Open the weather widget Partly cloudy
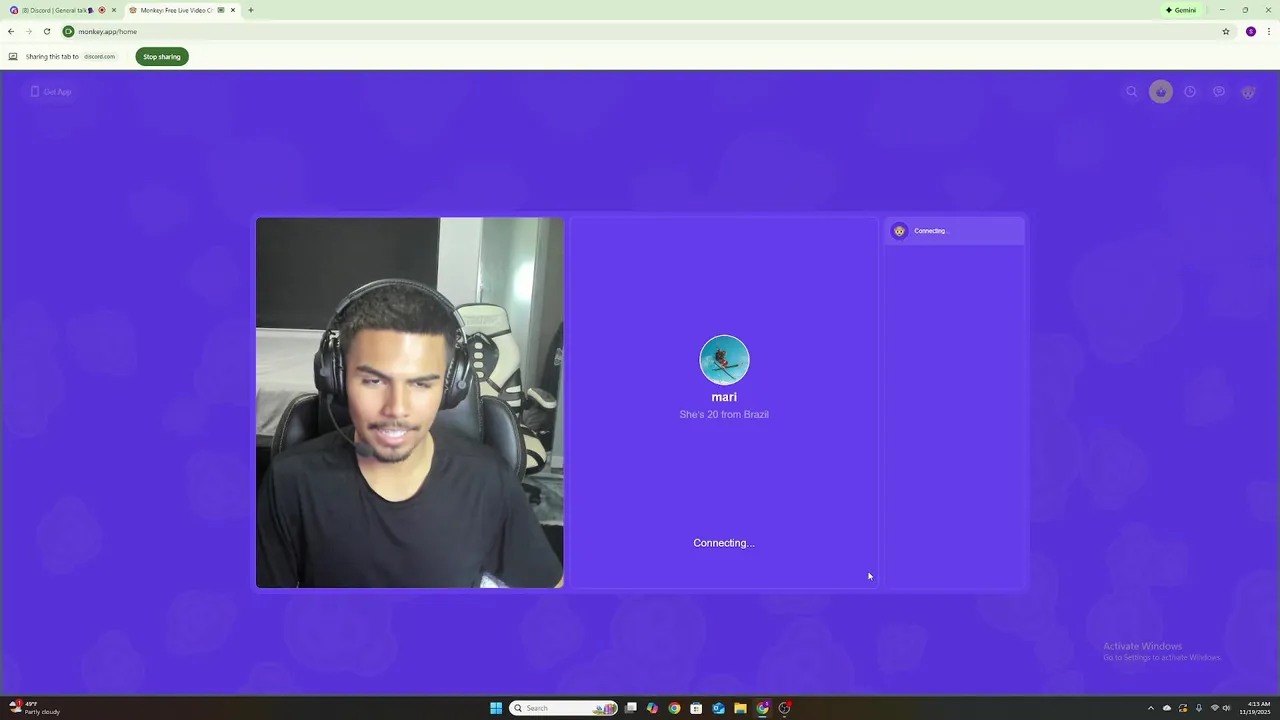The image size is (1280, 720). coord(35,708)
